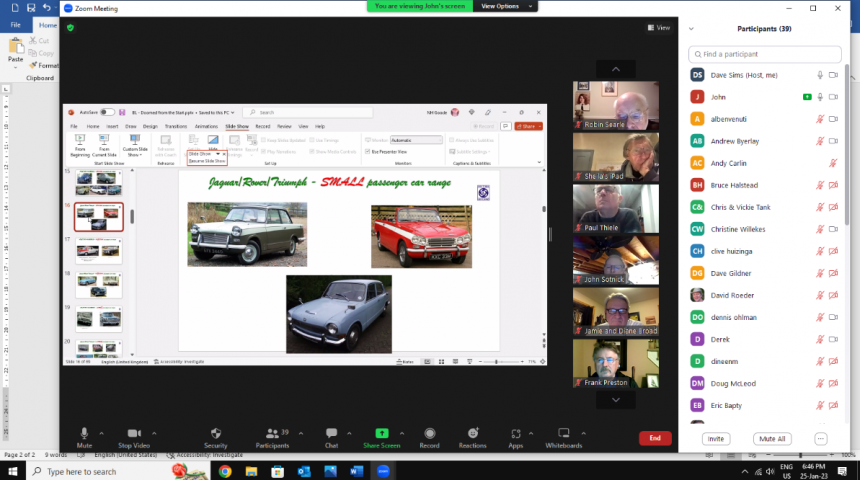Stop Video in Zoom toolbar
860x480 pixels.
[x=134, y=438]
